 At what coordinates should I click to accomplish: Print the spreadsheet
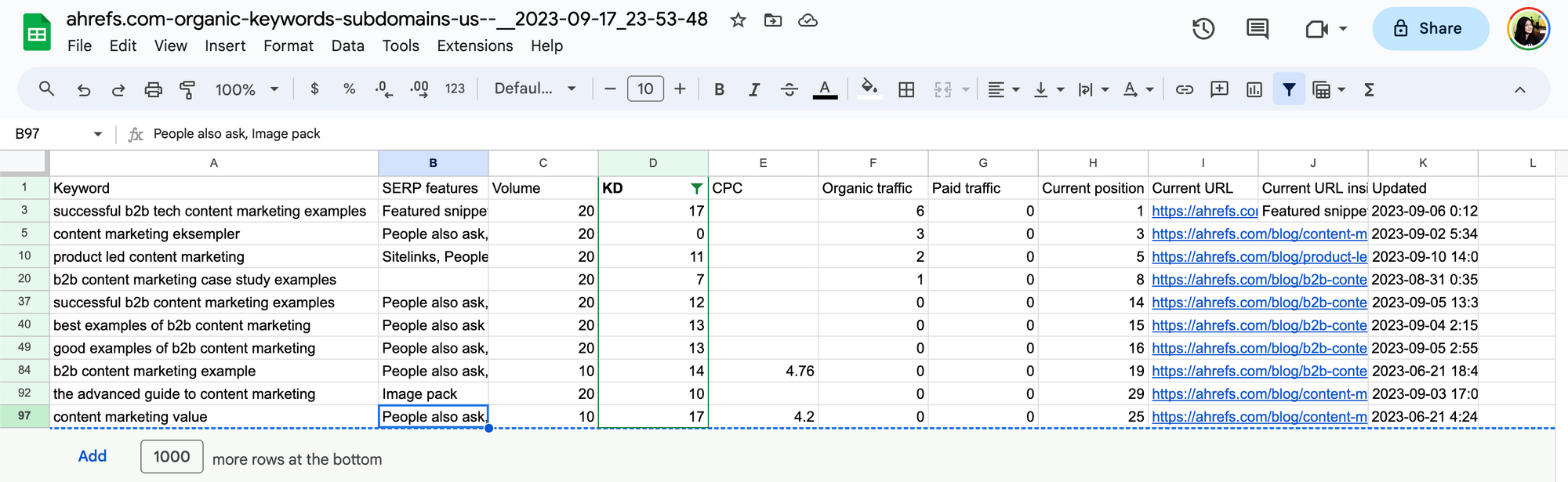pyautogui.click(x=153, y=90)
